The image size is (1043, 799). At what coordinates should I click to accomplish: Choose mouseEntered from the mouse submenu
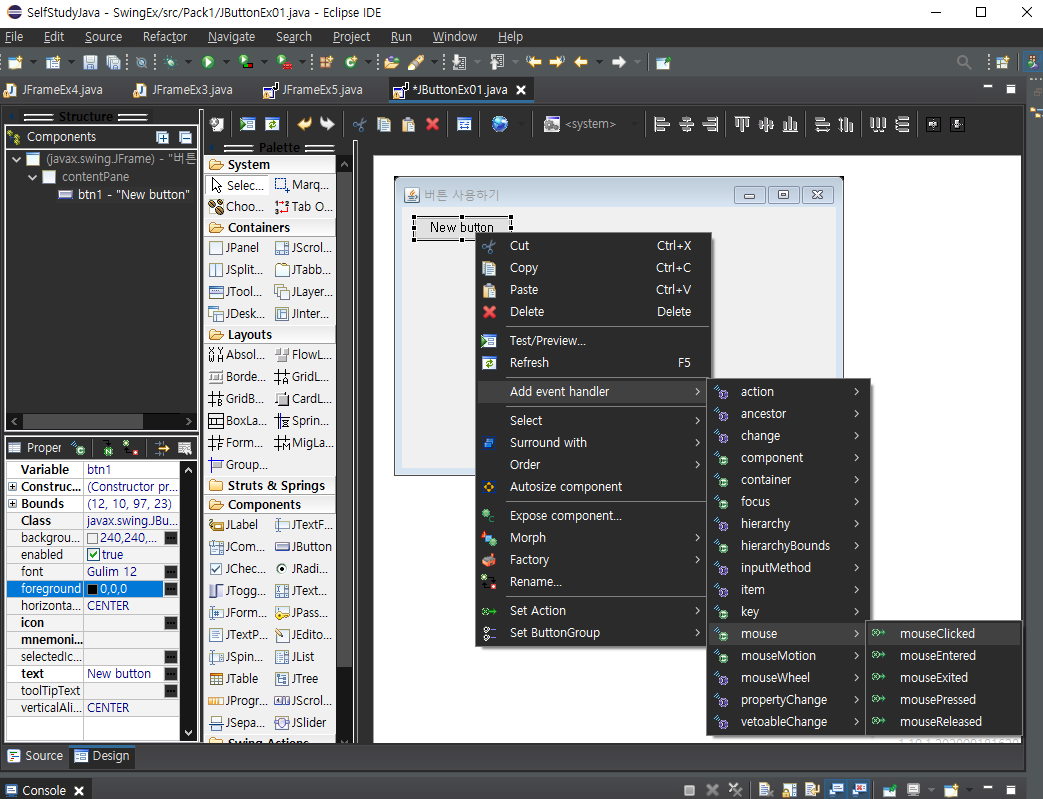click(943, 655)
